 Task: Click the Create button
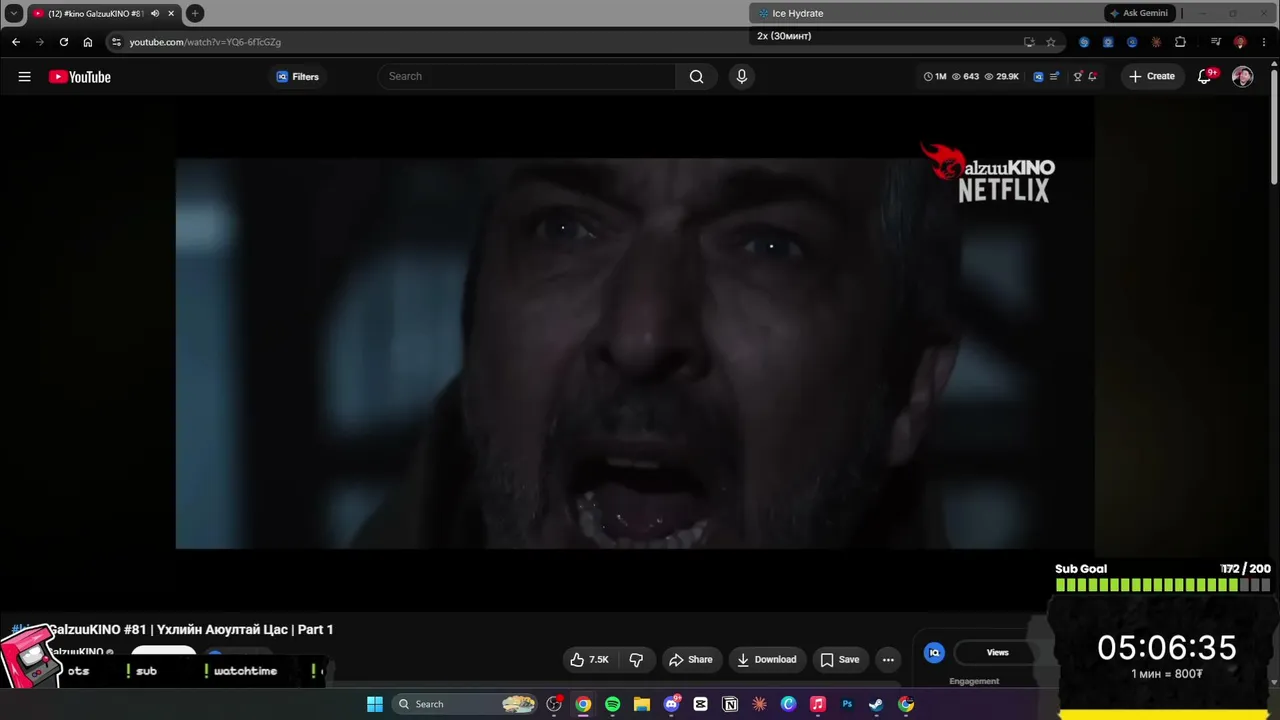[1151, 77]
